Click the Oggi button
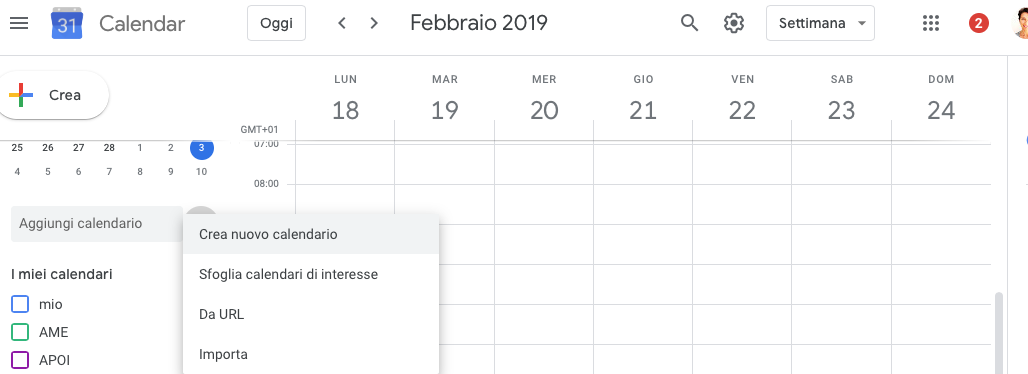This screenshot has width=1028, height=374. pyautogui.click(x=276, y=24)
